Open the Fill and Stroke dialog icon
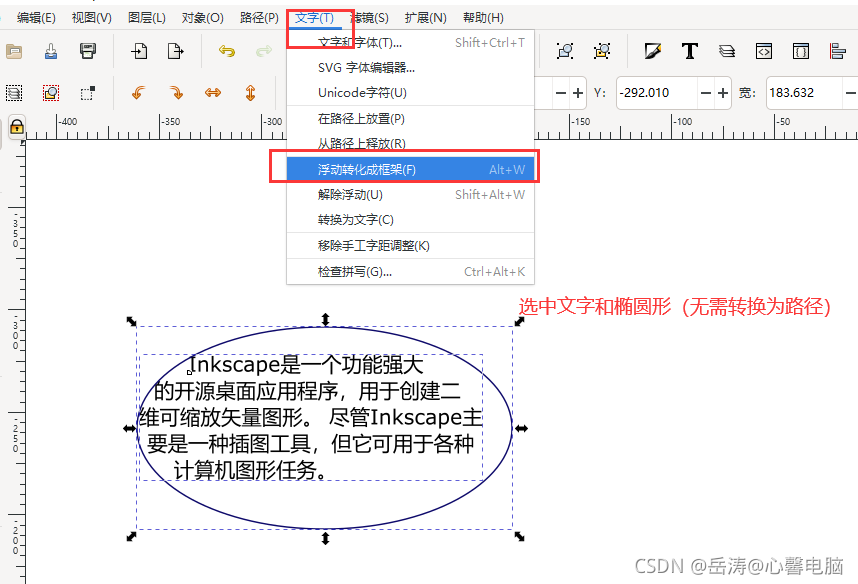 click(655, 51)
